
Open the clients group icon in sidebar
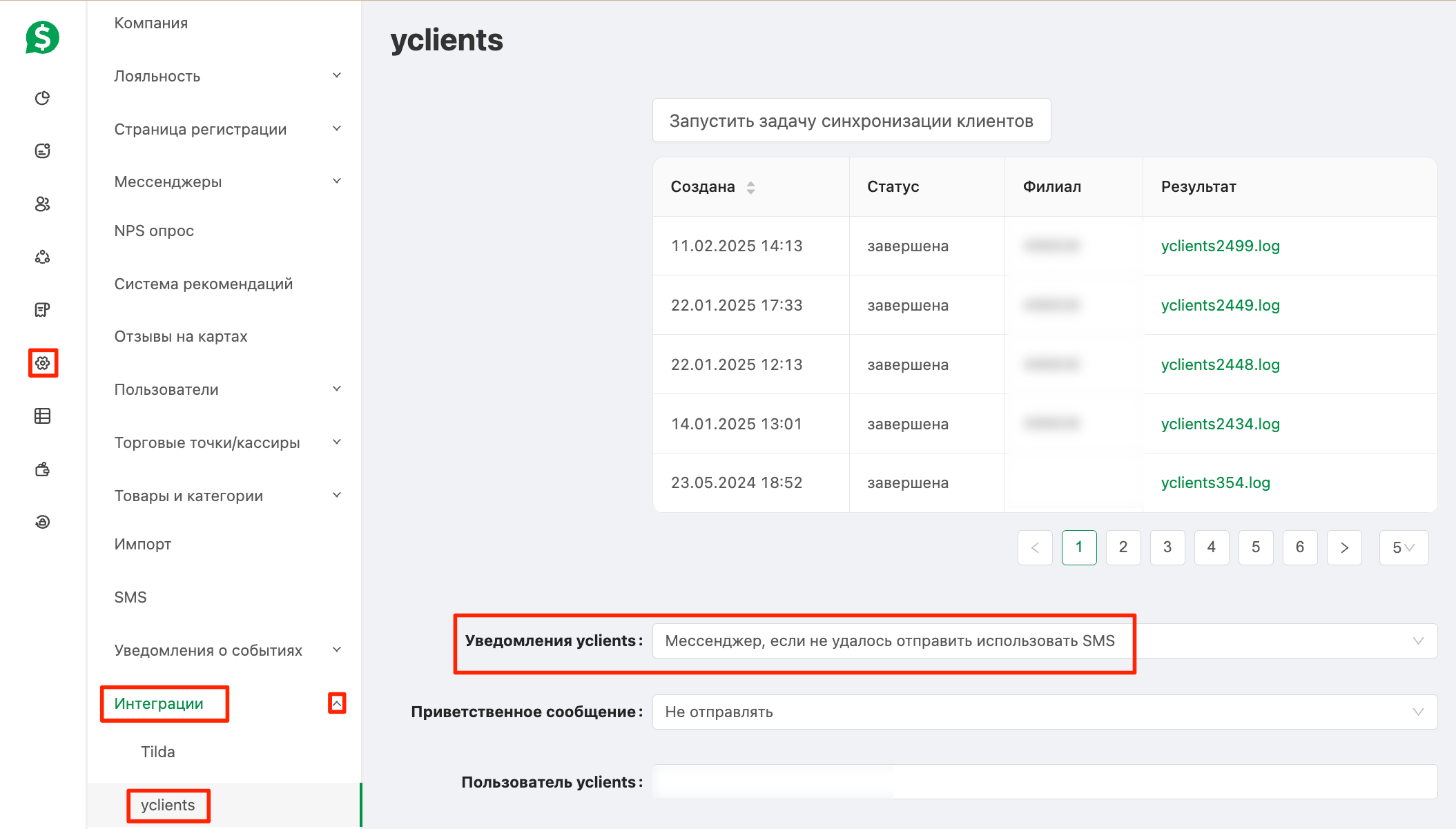43,204
